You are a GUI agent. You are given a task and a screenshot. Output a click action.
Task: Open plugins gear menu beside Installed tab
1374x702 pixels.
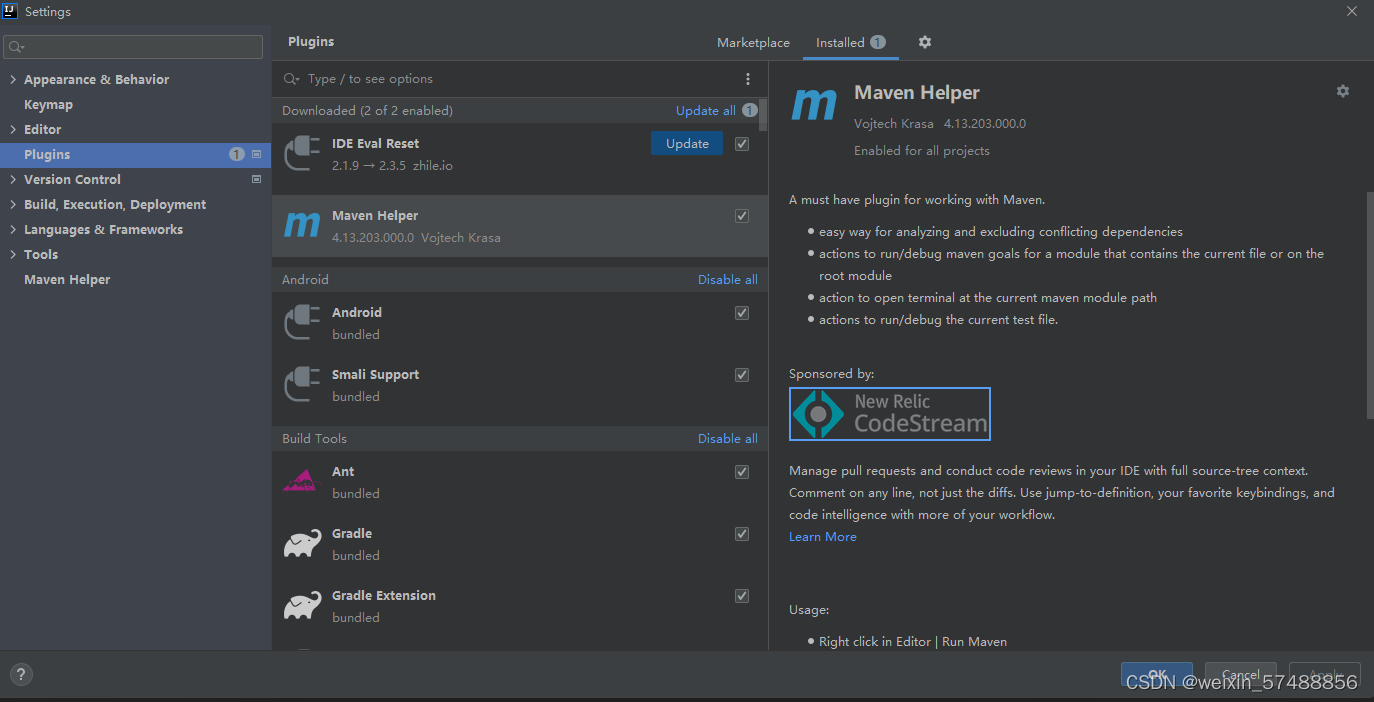(x=925, y=42)
